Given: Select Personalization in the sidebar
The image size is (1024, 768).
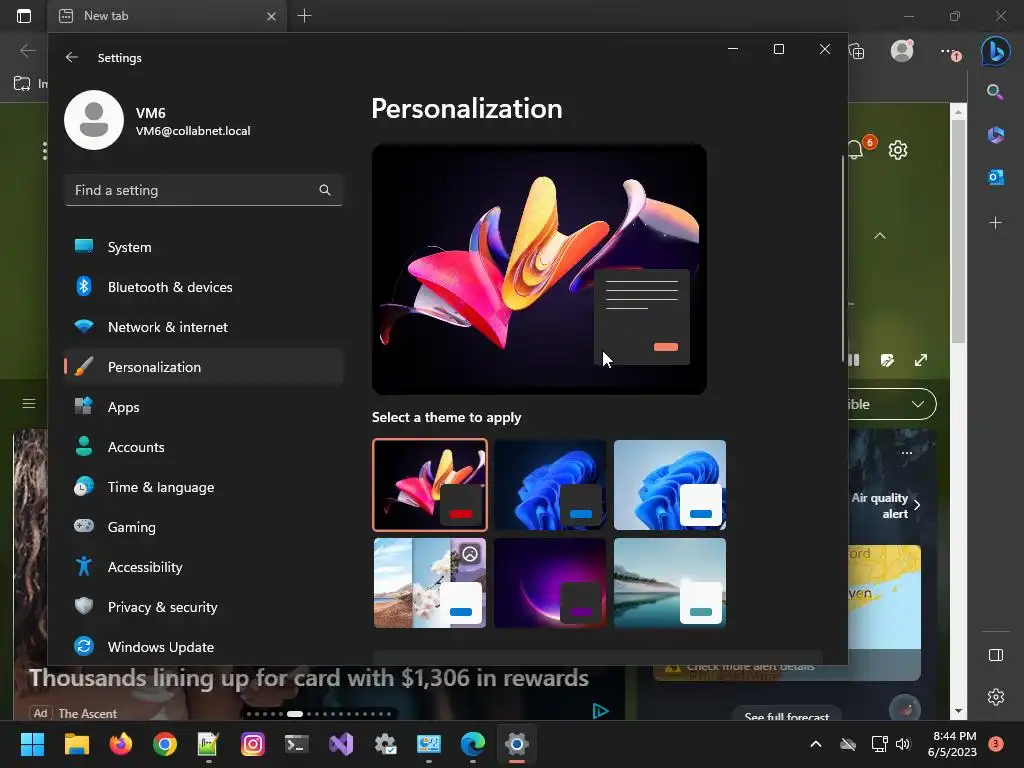Looking at the screenshot, I should [204, 366].
